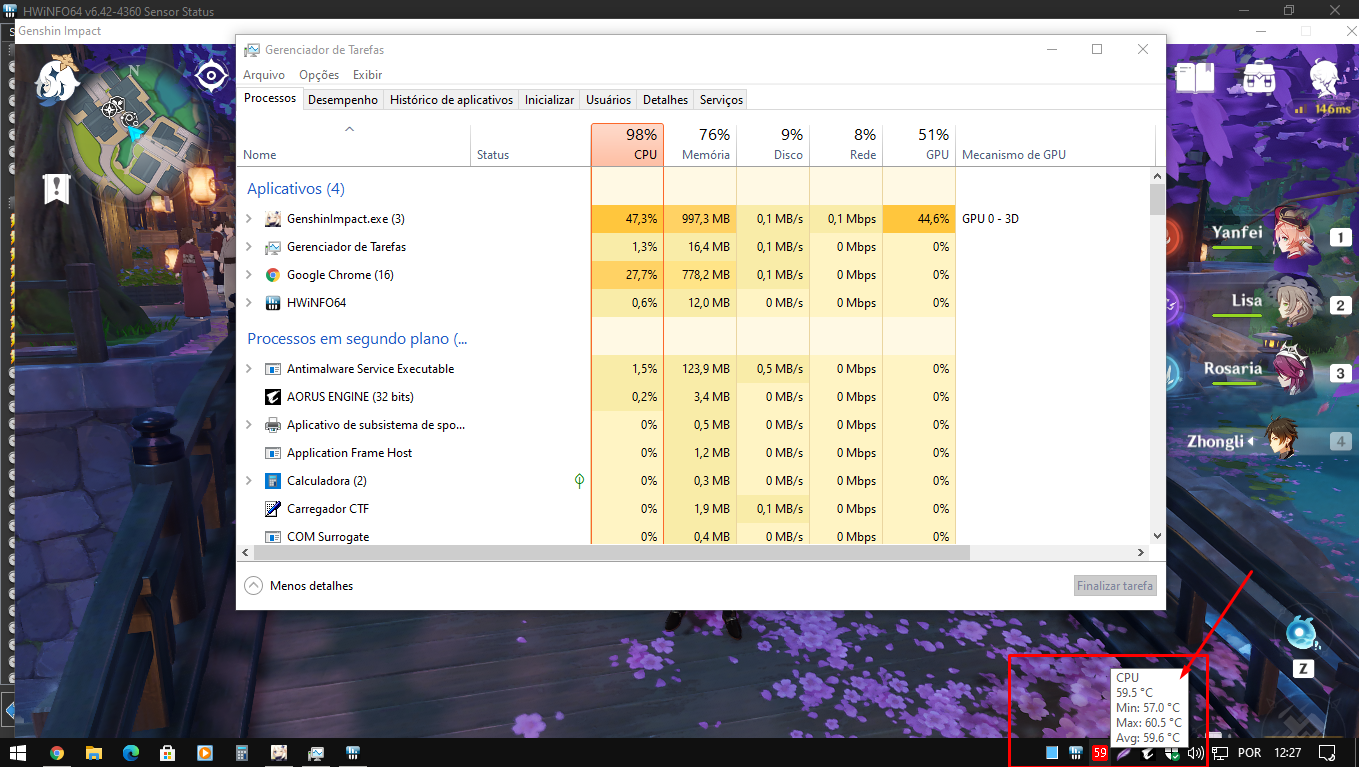Collapse view with Menos detalhes
The image size is (1359, 767).
(299, 586)
